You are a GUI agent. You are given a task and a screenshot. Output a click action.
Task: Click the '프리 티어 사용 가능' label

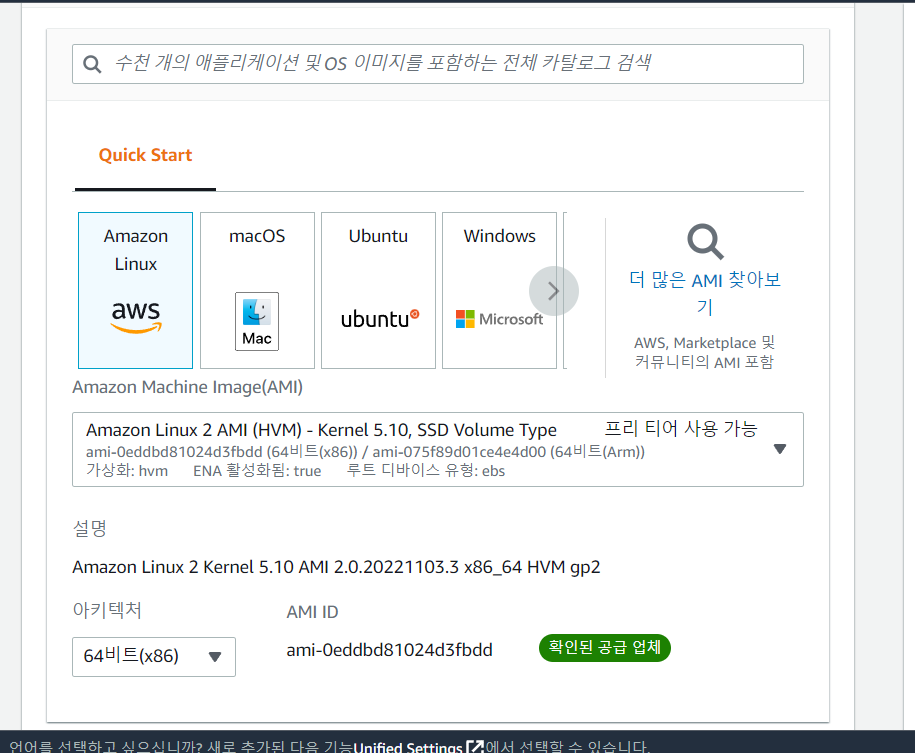click(x=681, y=429)
